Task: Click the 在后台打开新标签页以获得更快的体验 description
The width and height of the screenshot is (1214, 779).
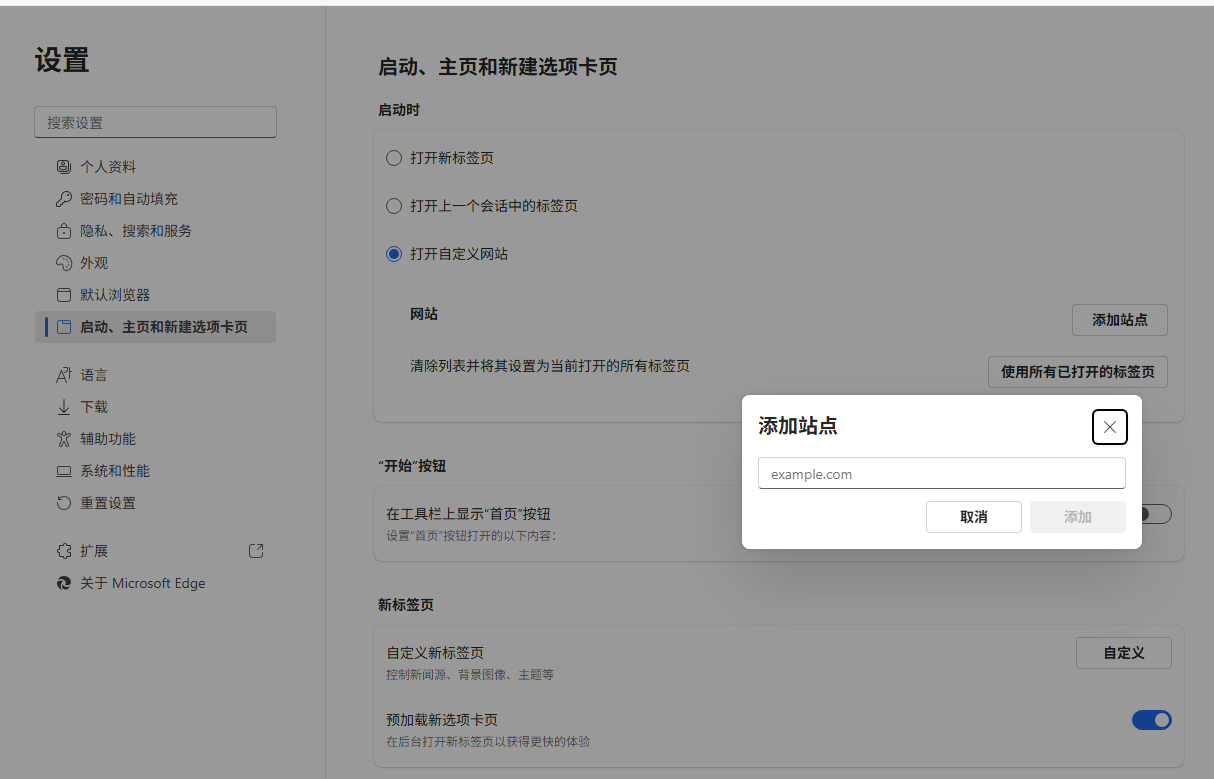Action: point(488,742)
